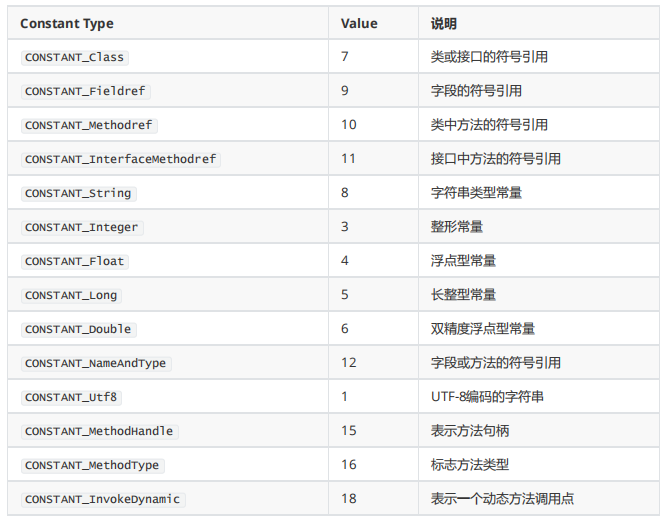This screenshot has height=520, width=665.
Task: Click the value 18 cell
Action: click(347, 499)
